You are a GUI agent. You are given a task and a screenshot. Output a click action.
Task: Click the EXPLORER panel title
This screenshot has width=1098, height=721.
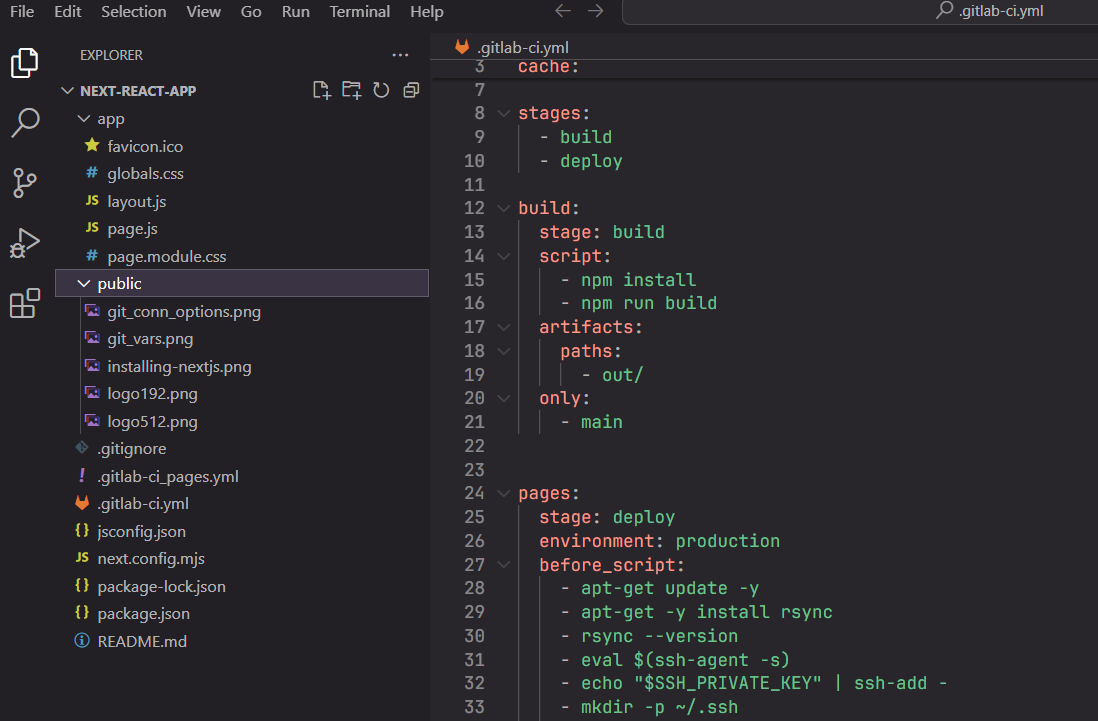[111, 55]
